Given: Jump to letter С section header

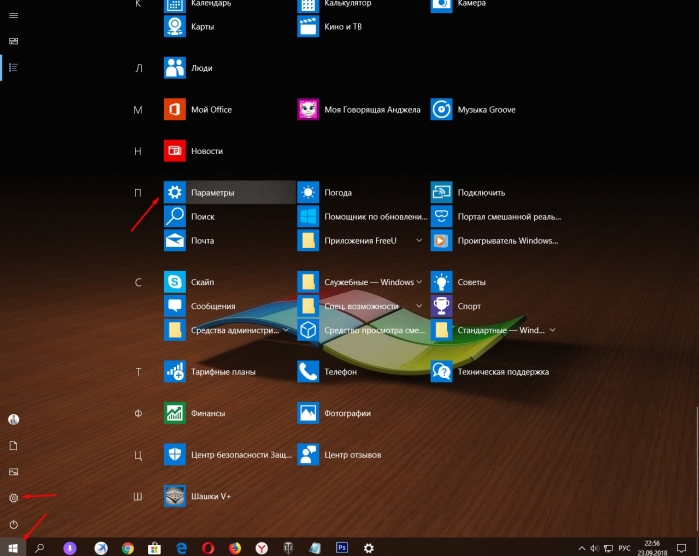Looking at the screenshot, I should click(138, 283).
